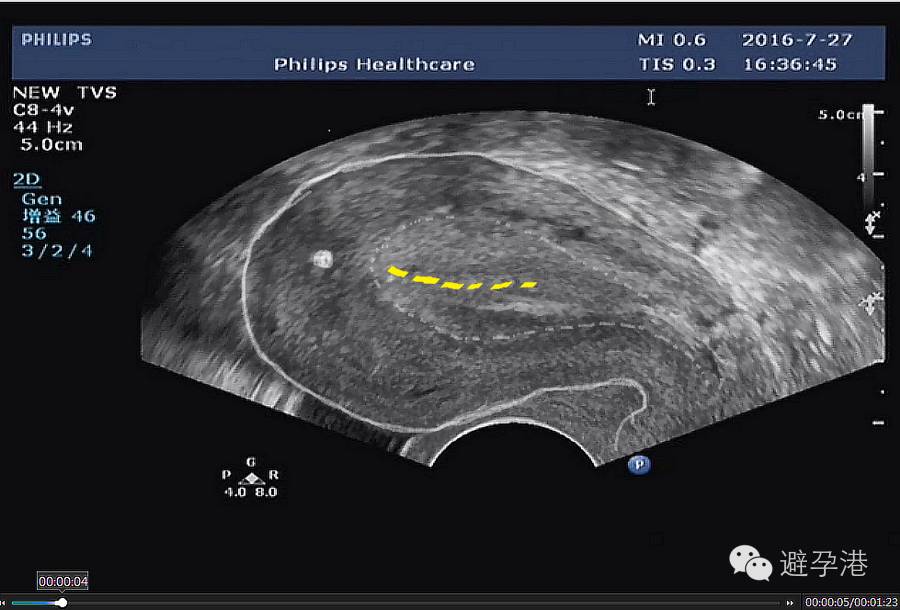Click the 5.0cm label on the depth scale

pos(840,115)
